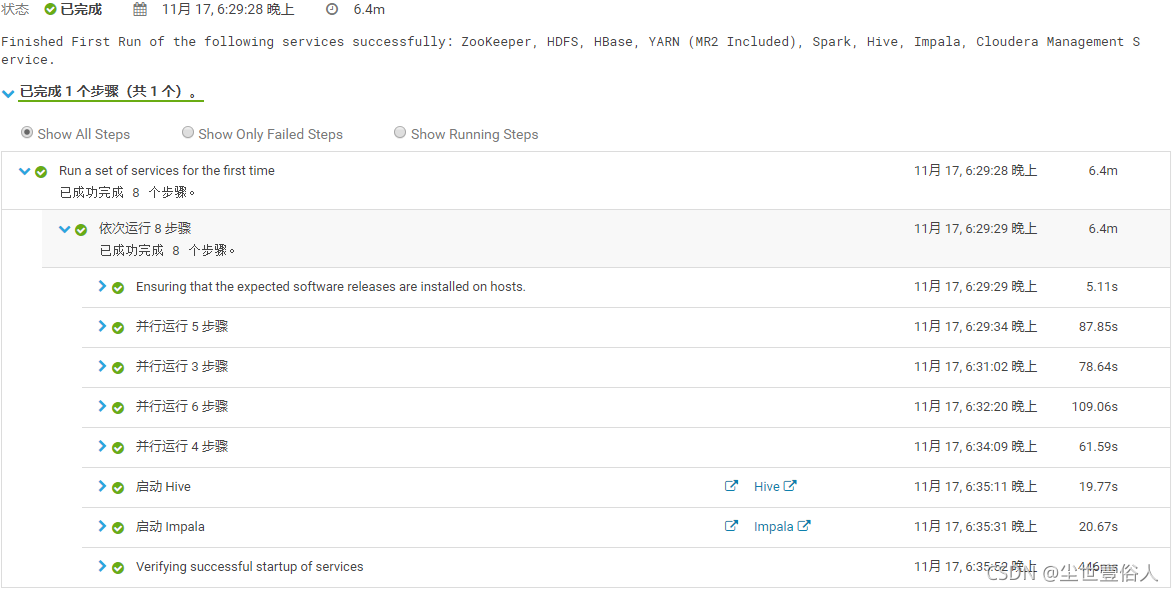Click the green status check beside 已完成

tap(50, 10)
